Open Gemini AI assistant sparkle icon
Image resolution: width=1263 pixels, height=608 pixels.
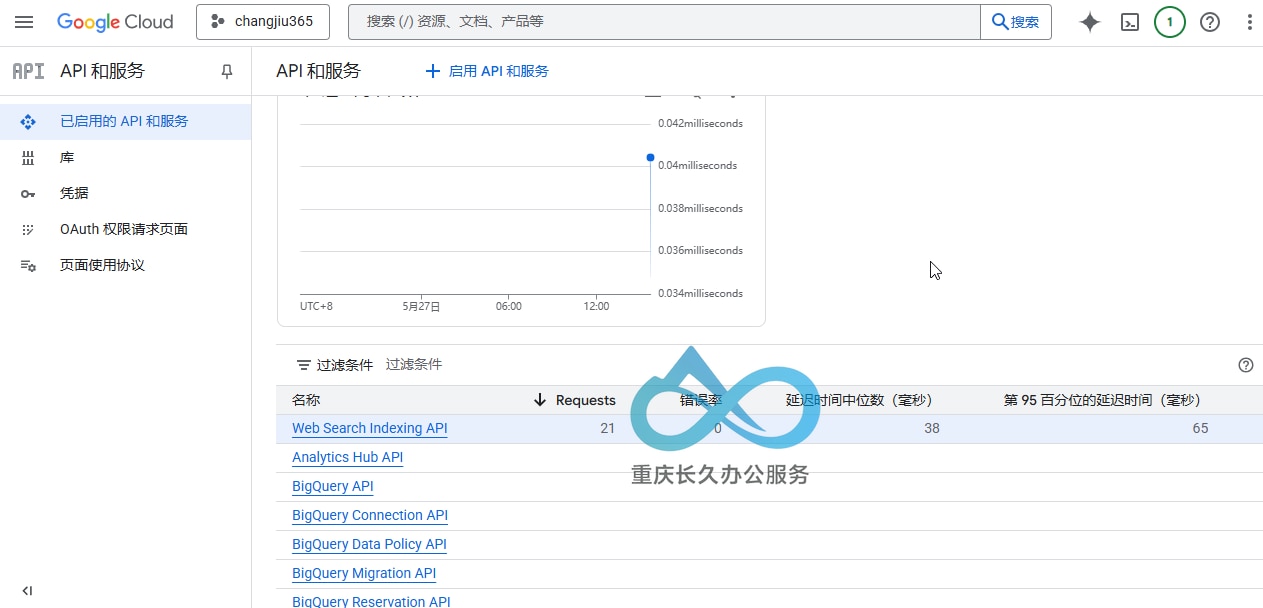coord(1090,22)
